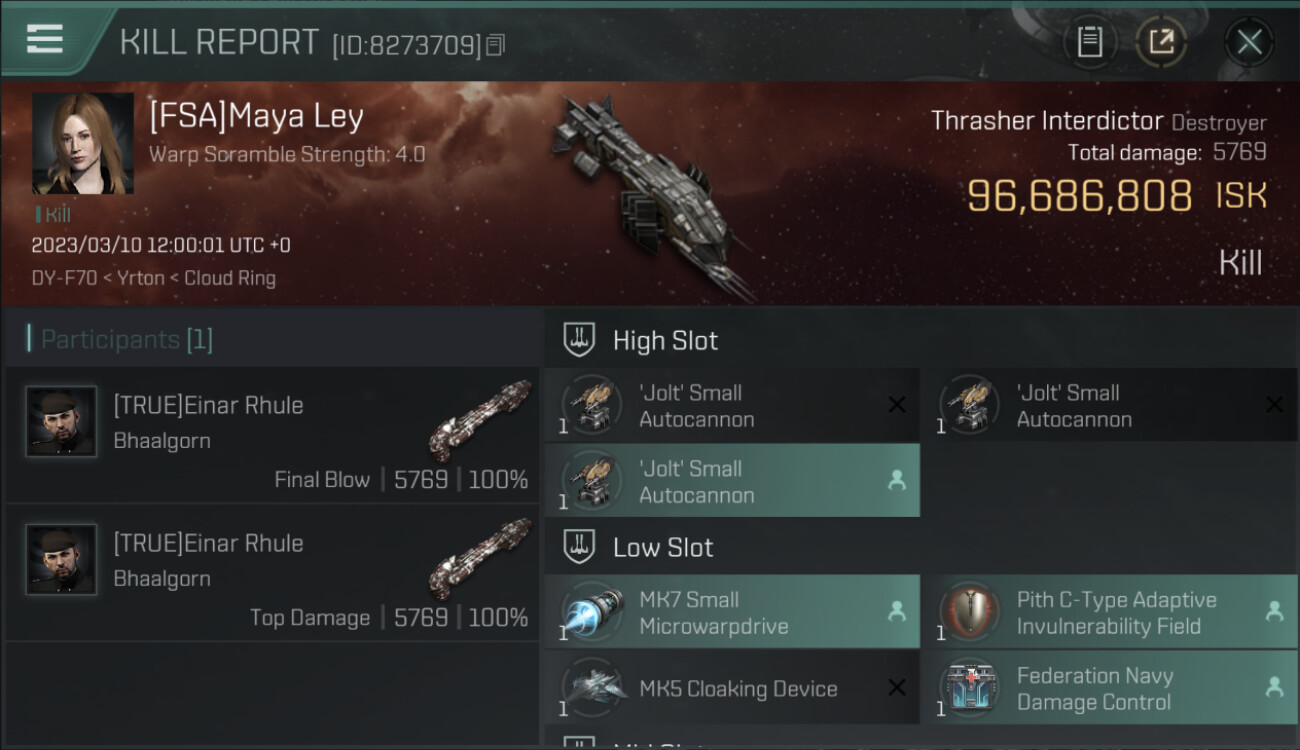Select Federation Navy Damage Control icon
Screen dimensions: 1300x750
click(x=968, y=688)
